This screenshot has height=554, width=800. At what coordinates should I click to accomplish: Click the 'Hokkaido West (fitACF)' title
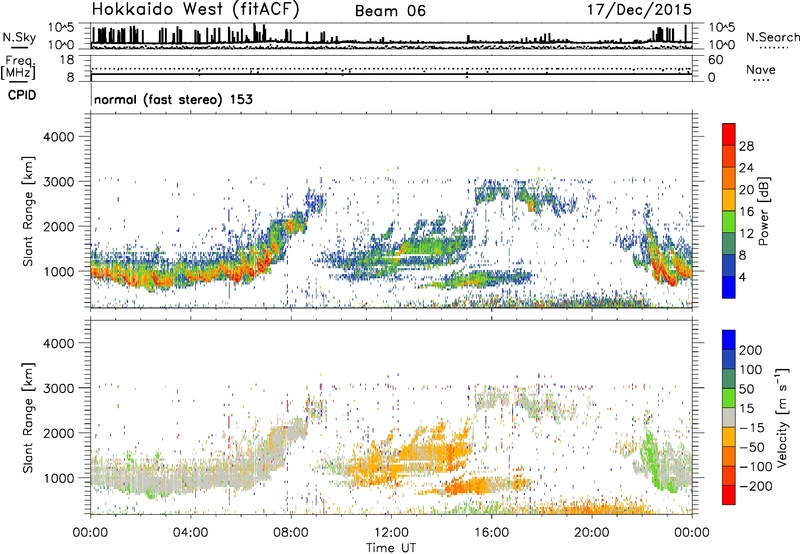click(195, 10)
